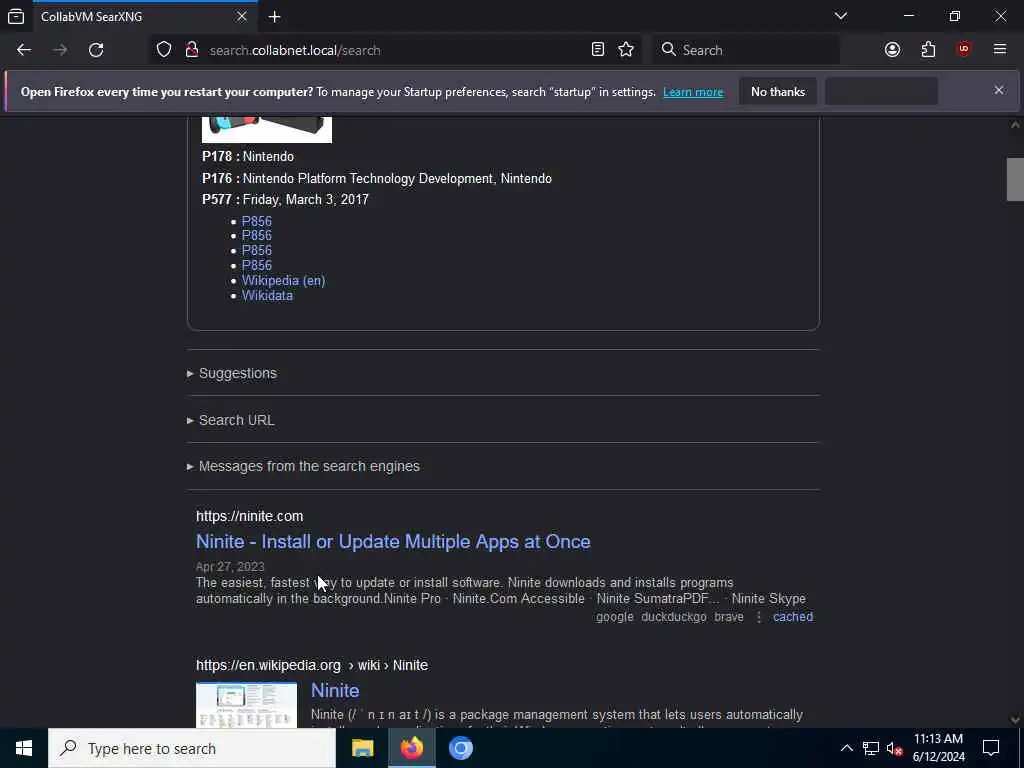Click the page vertical scrollbar thumb
1024x768 pixels.
(x=1014, y=179)
